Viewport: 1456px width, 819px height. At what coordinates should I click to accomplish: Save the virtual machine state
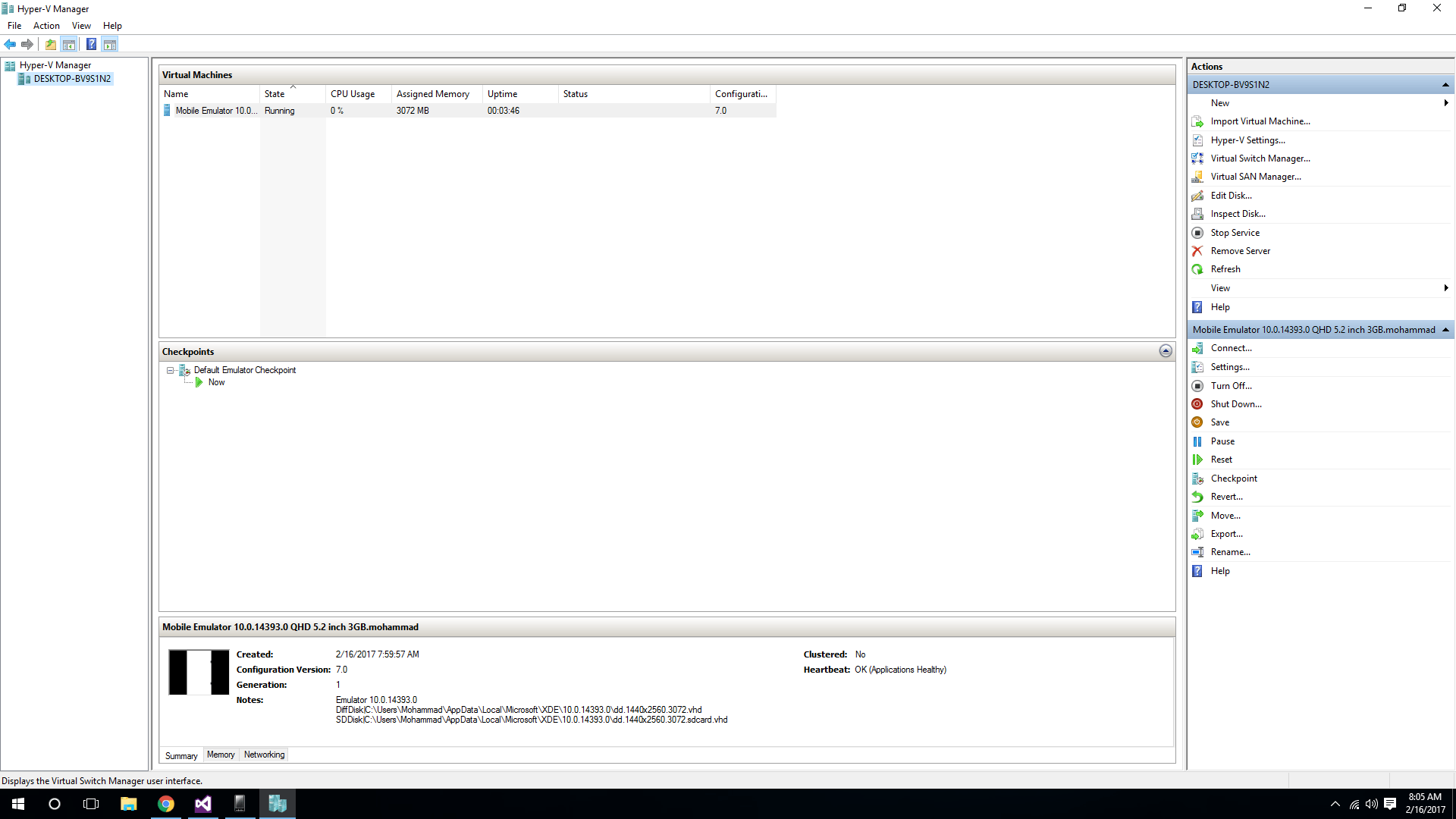(1219, 422)
